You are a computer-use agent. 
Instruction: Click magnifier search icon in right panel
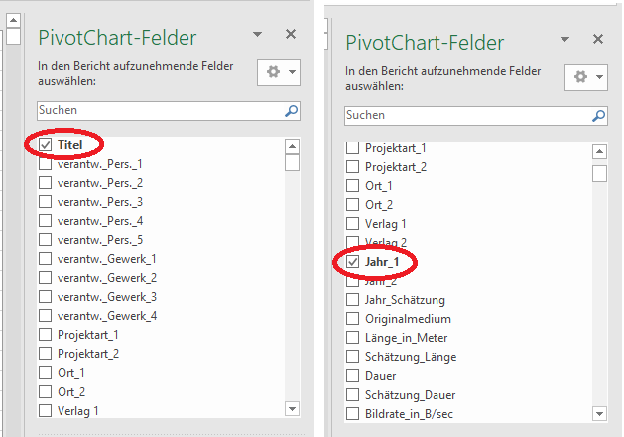[x=599, y=116]
